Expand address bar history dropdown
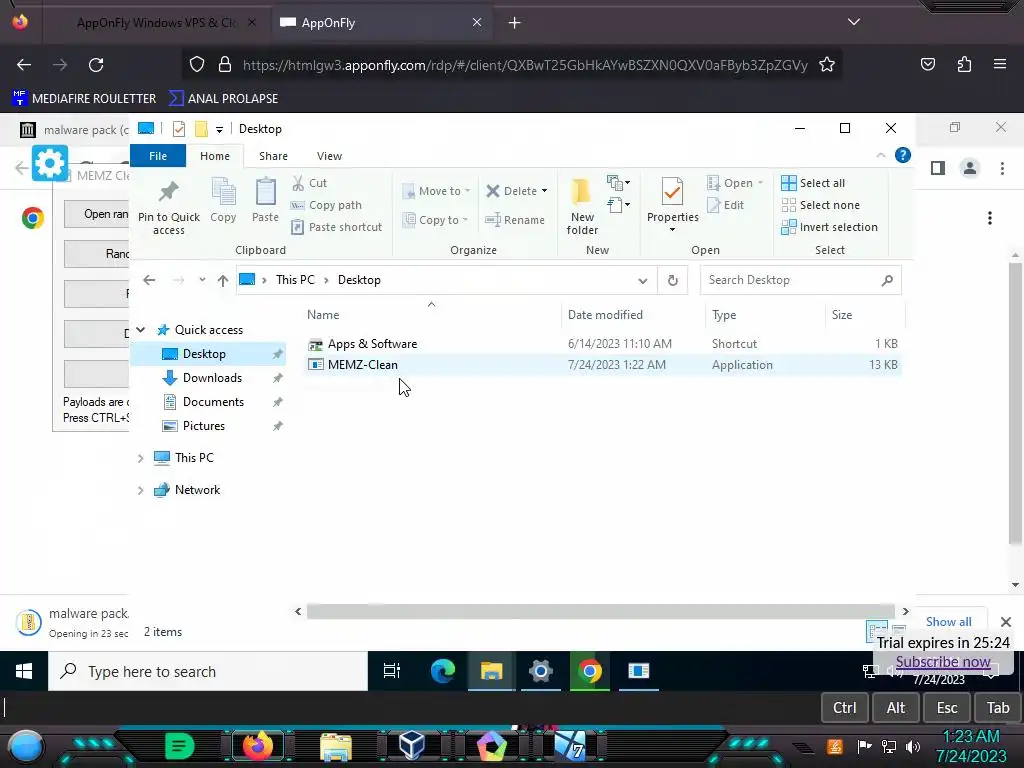The image size is (1024, 768). 643,280
